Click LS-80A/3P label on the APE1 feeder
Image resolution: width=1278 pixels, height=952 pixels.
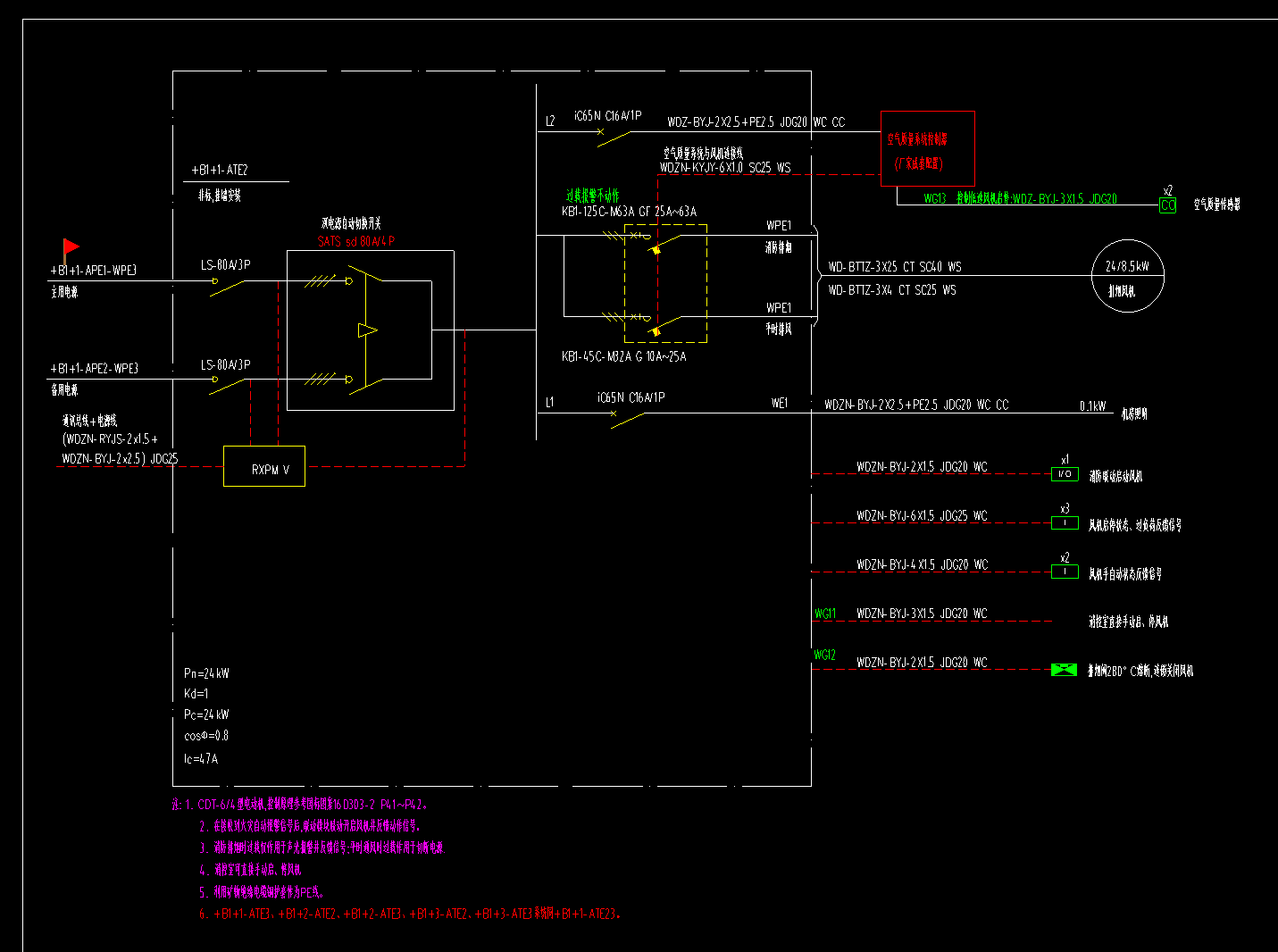pyautogui.click(x=225, y=265)
